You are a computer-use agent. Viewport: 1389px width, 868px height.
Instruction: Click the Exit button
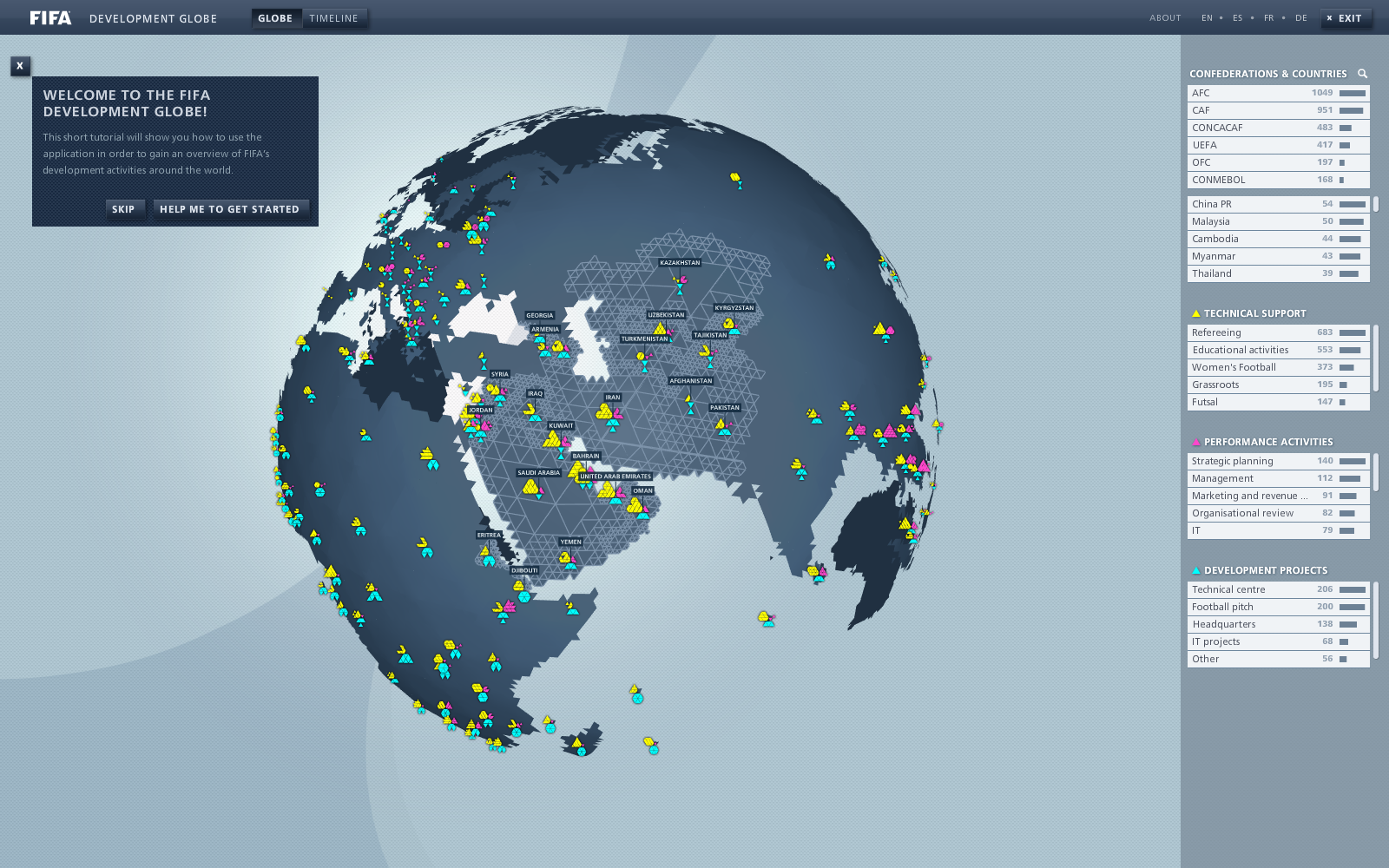[1346, 18]
